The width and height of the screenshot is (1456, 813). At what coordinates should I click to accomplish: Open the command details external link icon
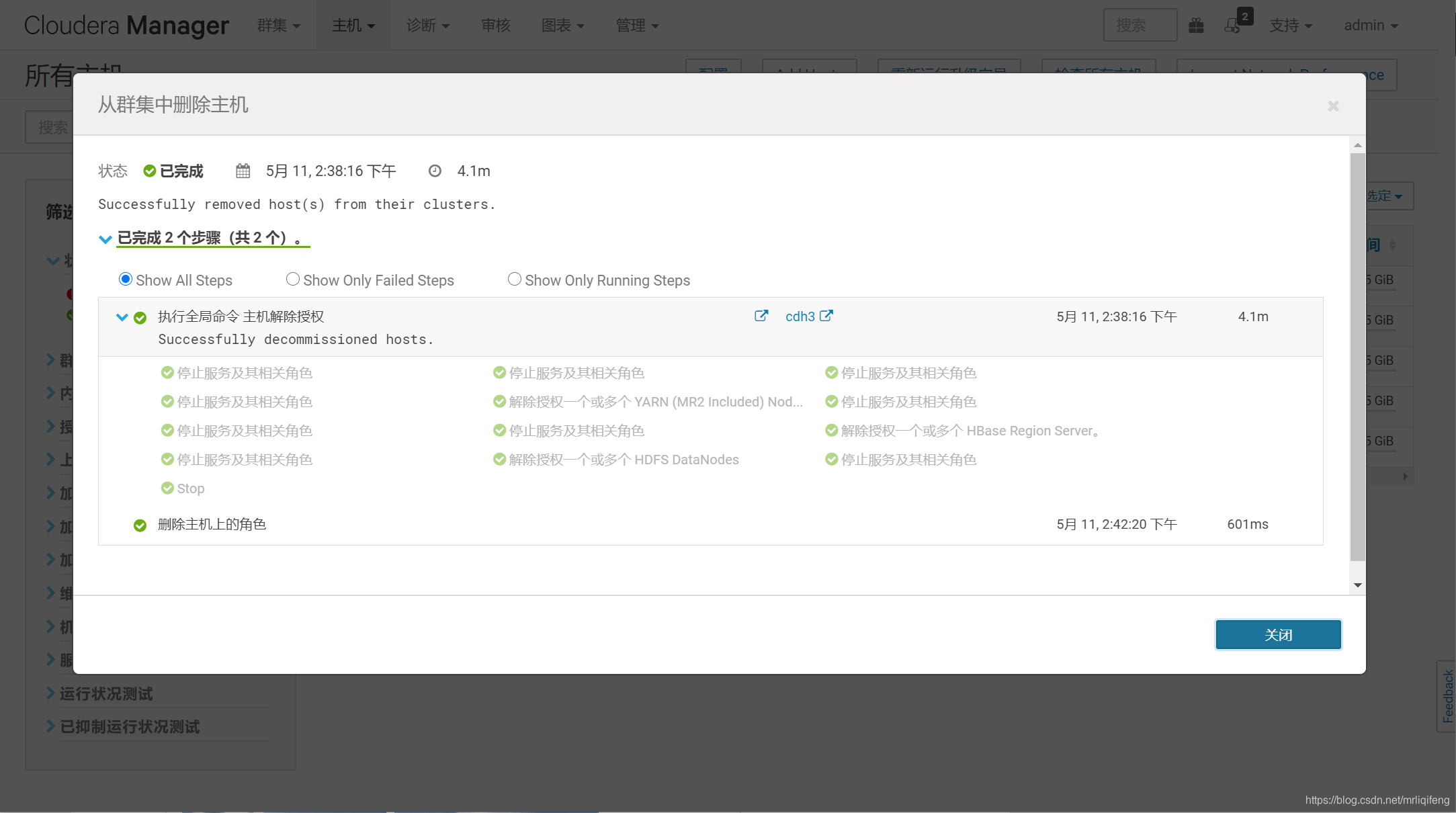[x=761, y=316]
